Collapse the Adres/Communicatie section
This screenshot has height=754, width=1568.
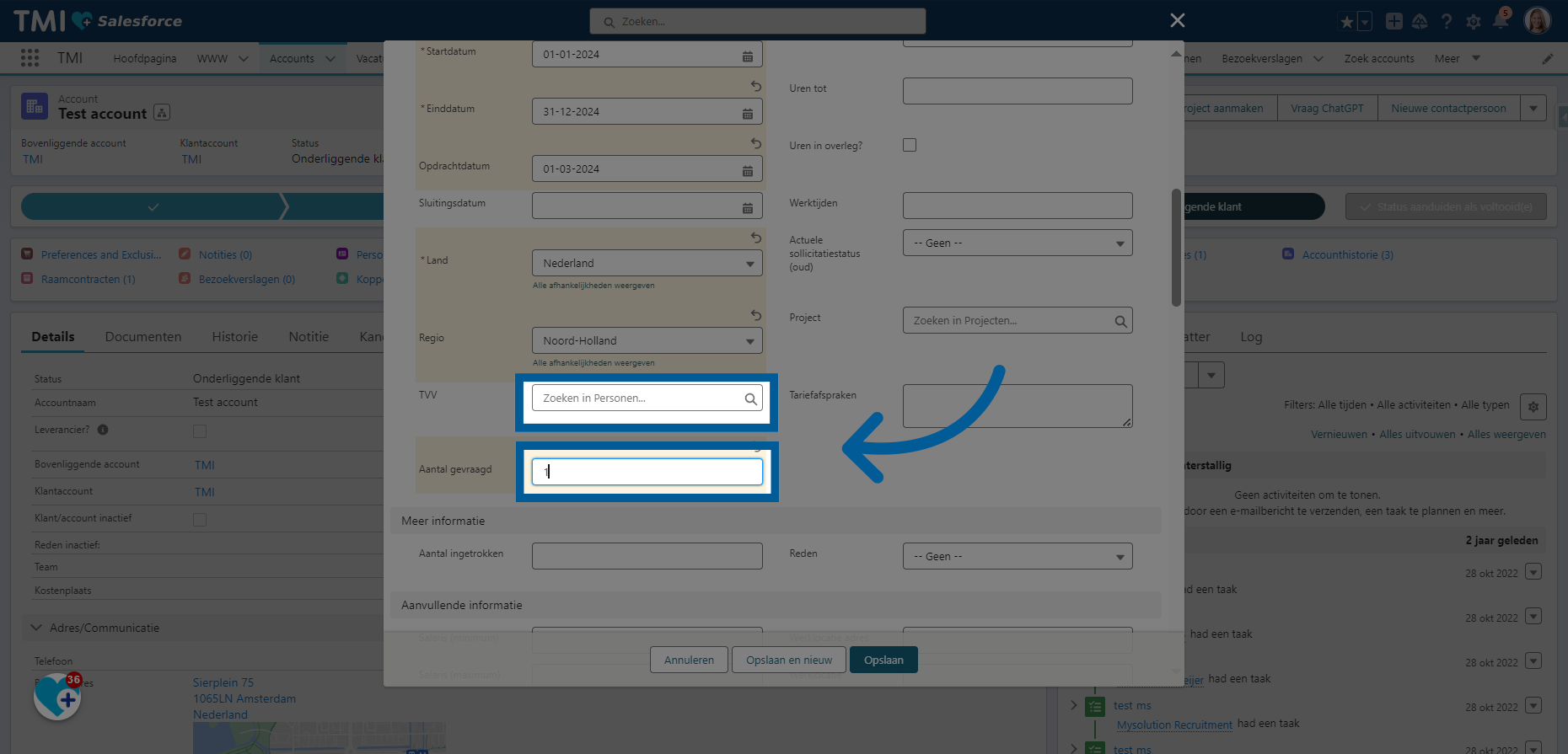pos(36,628)
